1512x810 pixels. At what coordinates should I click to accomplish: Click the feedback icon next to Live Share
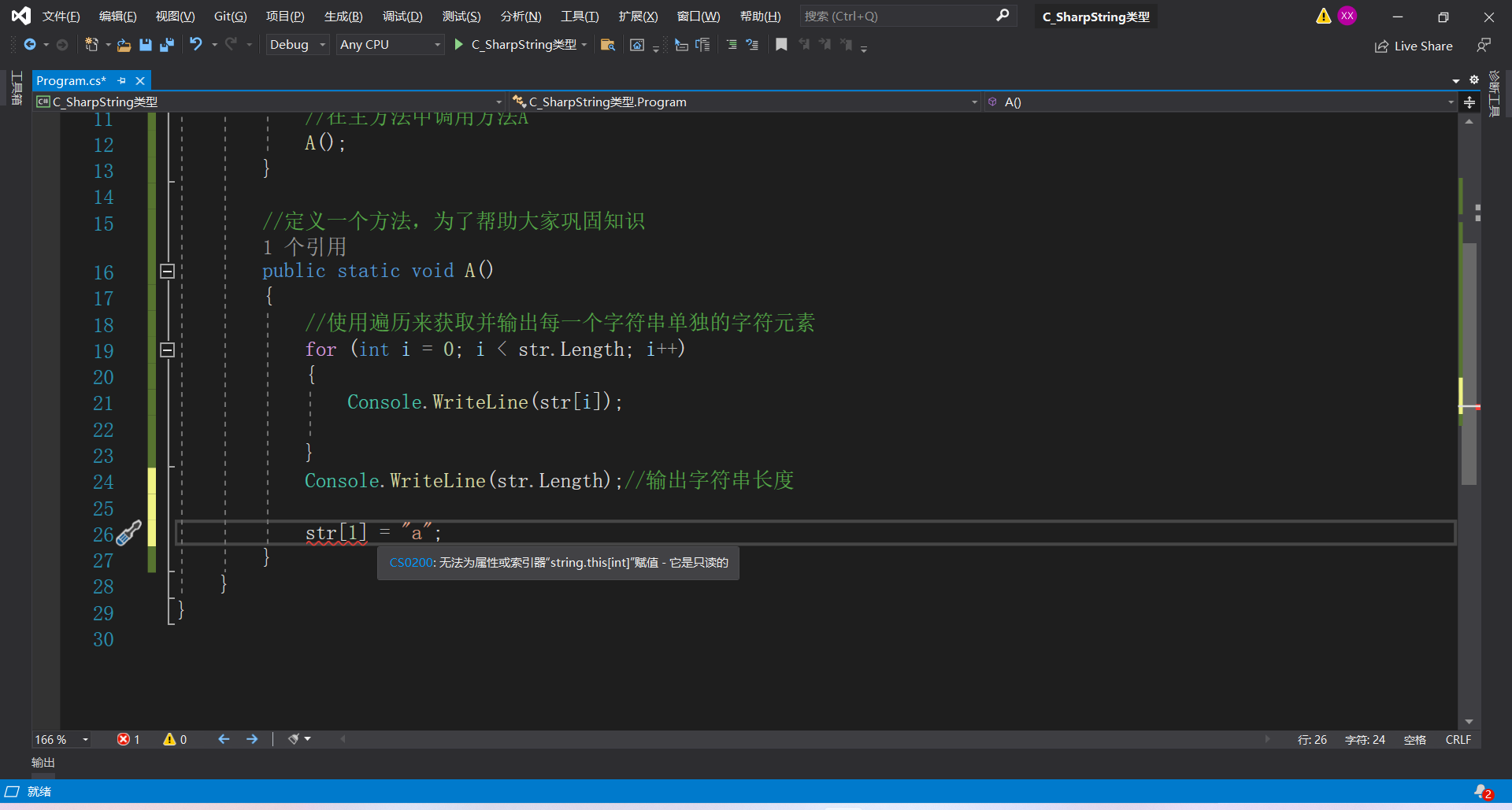[x=1484, y=46]
